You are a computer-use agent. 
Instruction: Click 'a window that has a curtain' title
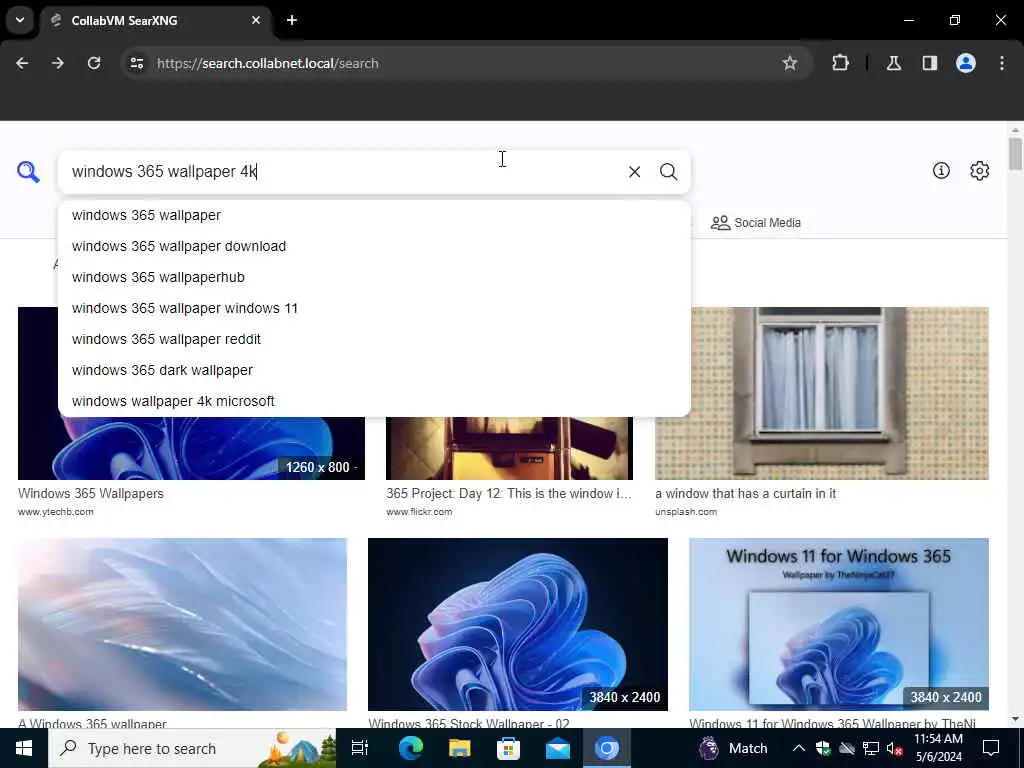pos(745,494)
